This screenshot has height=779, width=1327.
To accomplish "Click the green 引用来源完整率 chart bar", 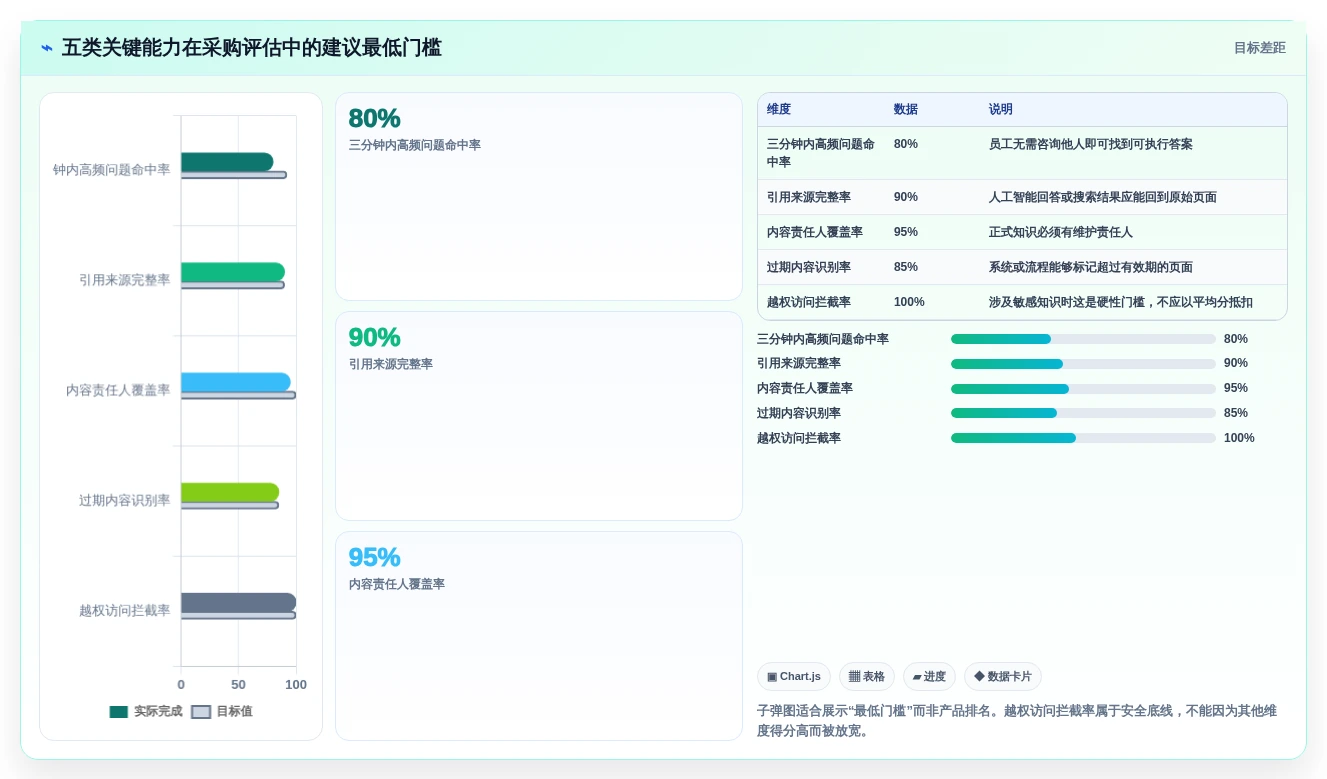I will click(x=233, y=272).
